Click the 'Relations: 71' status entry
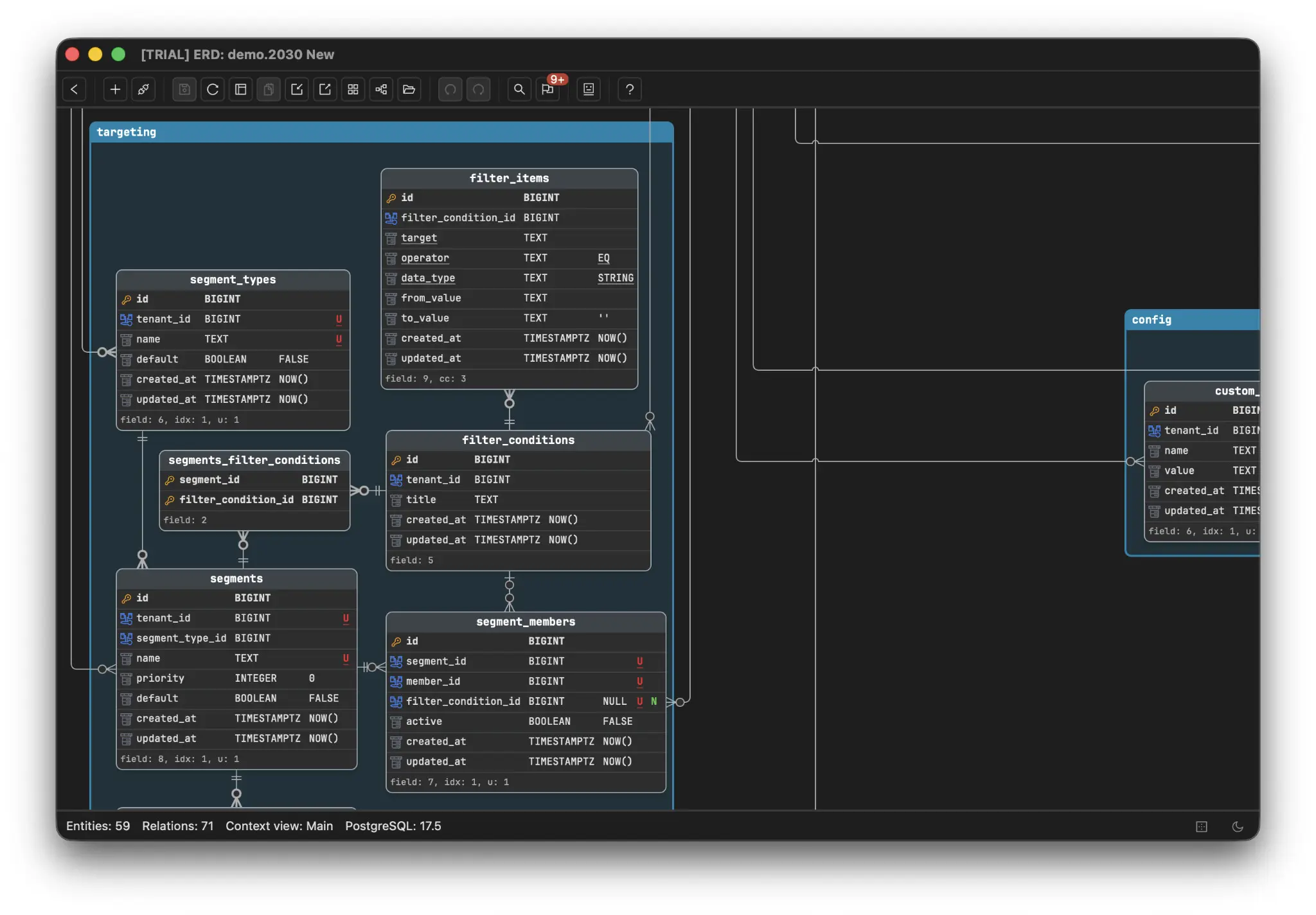Viewport: 1316px width, 915px height. [x=177, y=826]
